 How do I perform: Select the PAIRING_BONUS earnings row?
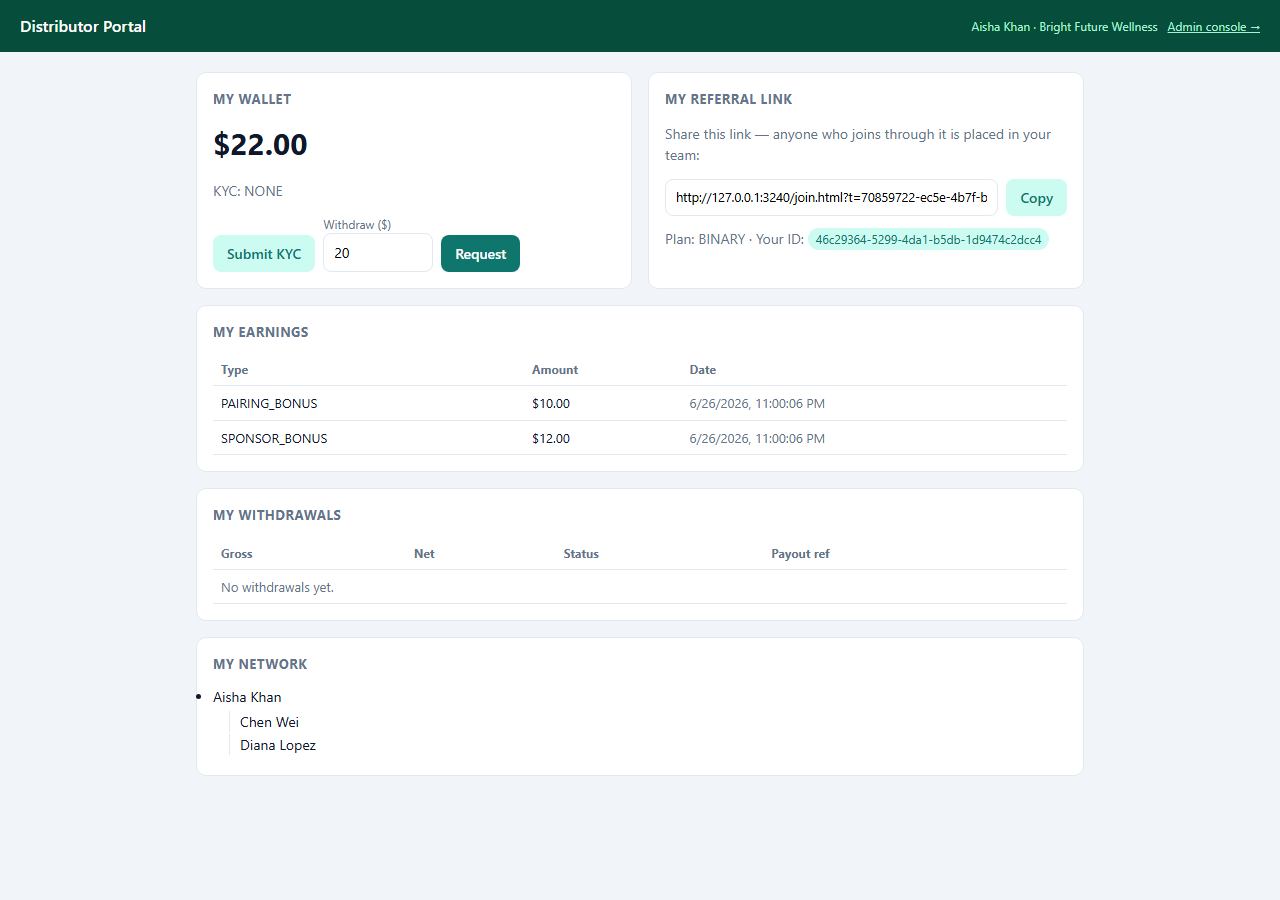click(x=640, y=404)
